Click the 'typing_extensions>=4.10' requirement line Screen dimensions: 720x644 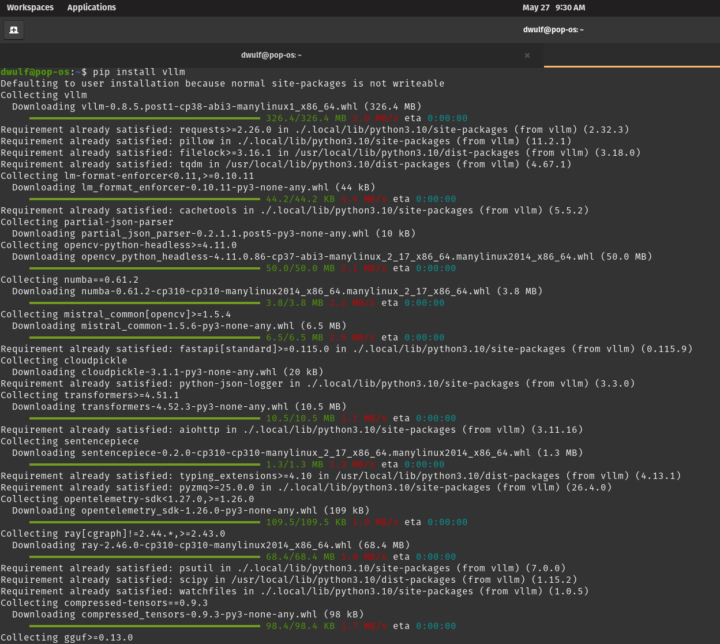(340, 476)
